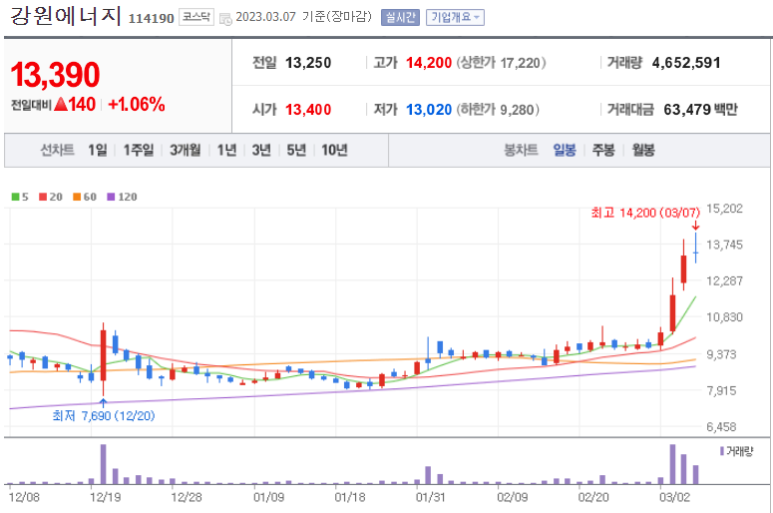Click the 하한가 9,280 lower limit text
Screen dimensions: 773x513
[497, 109]
